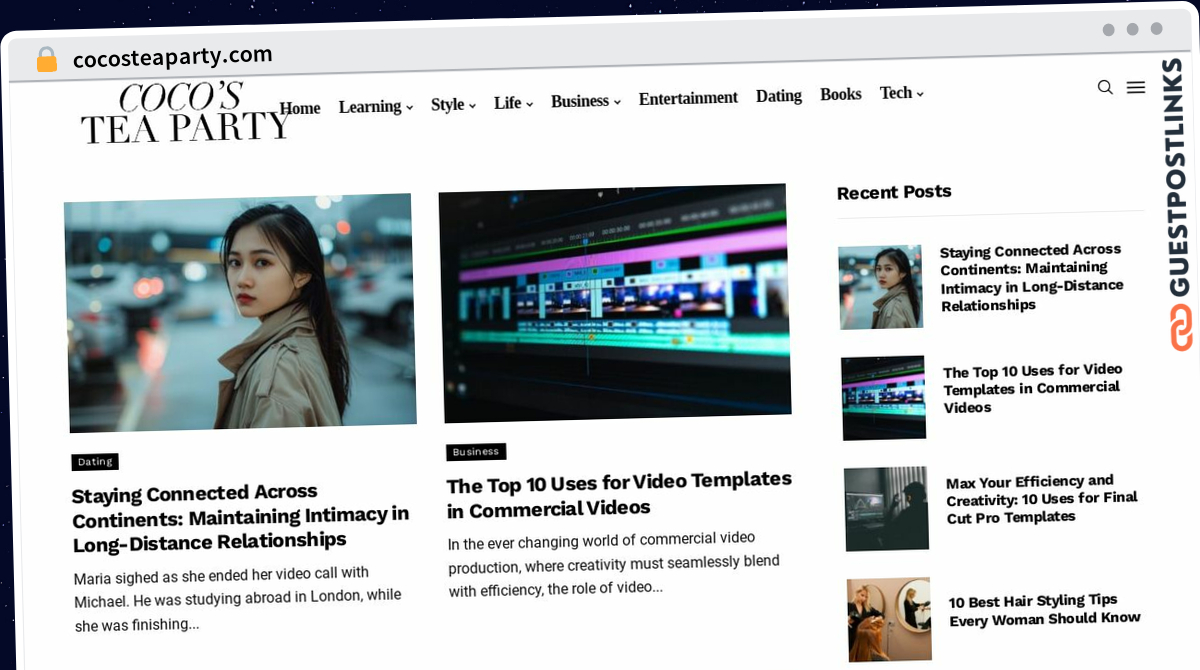Open the hamburger menu icon

click(x=1136, y=87)
